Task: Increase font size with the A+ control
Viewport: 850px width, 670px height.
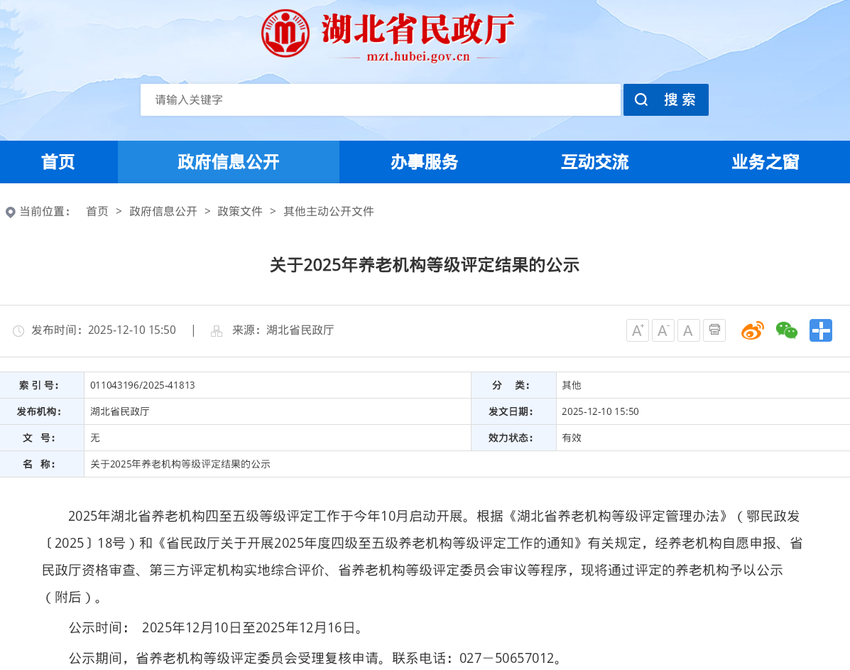Action: 637,329
